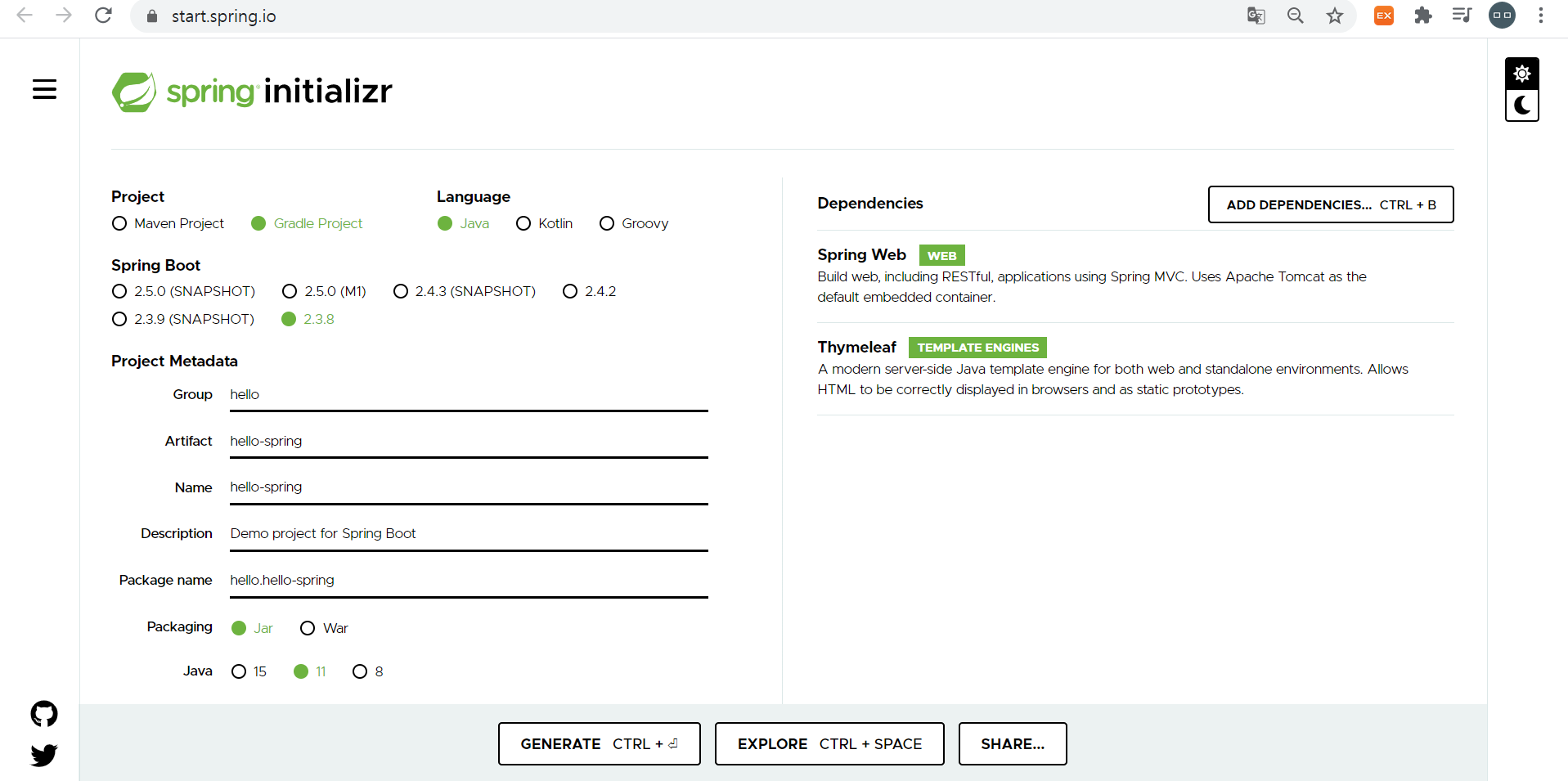This screenshot has width=1568, height=781.
Task: Select Java version 15
Action: (x=249, y=671)
